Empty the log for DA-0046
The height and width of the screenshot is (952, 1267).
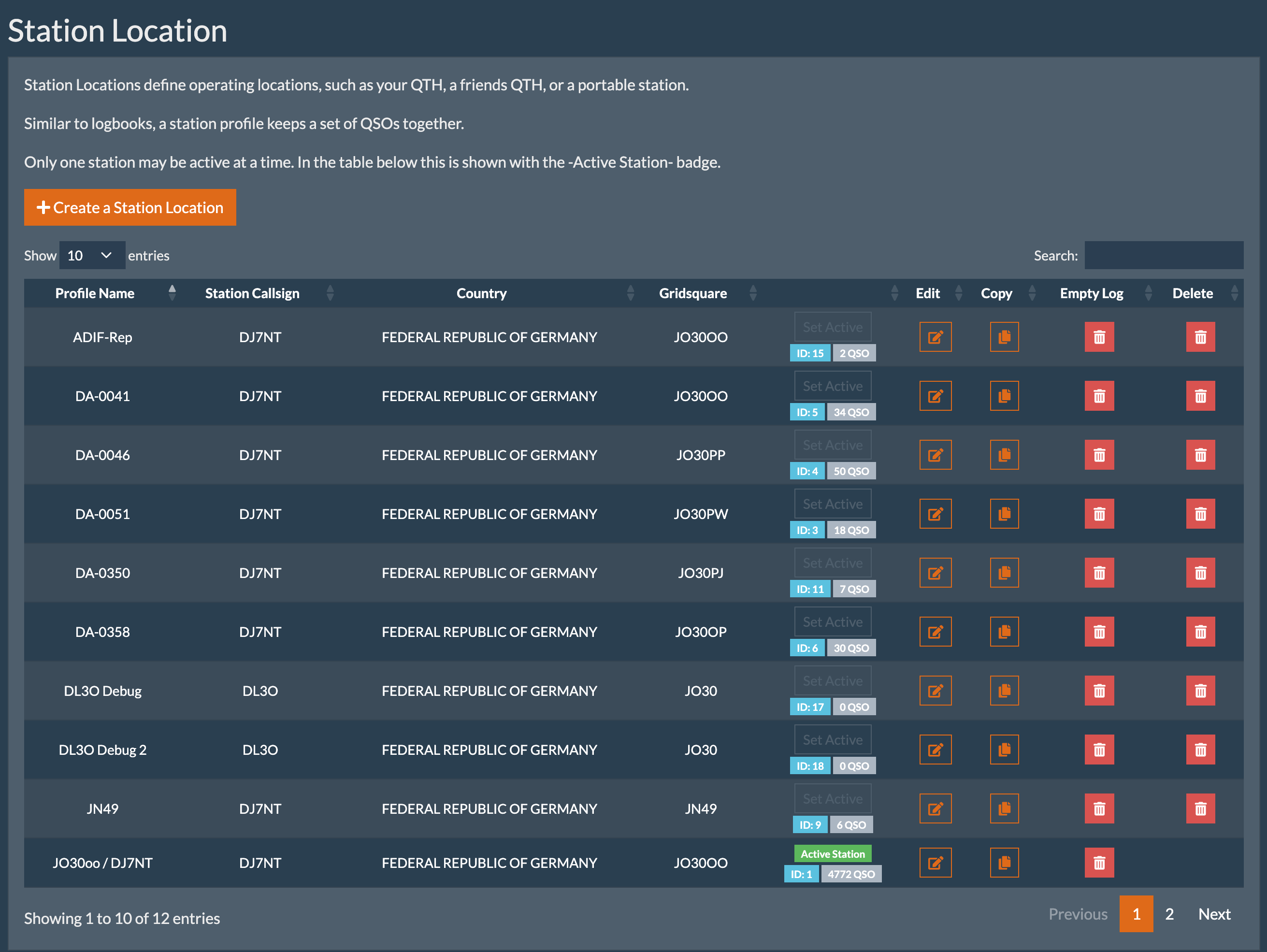(1099, 455)
